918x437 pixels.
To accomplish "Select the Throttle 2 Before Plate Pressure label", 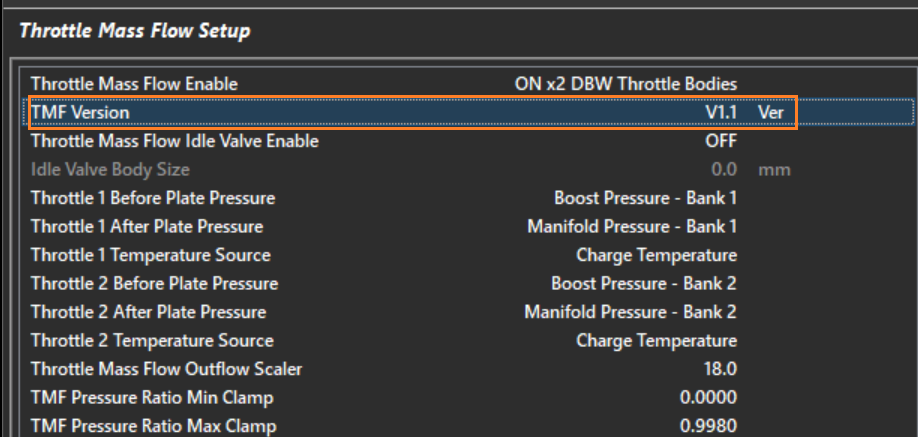I will coord(154,284).
